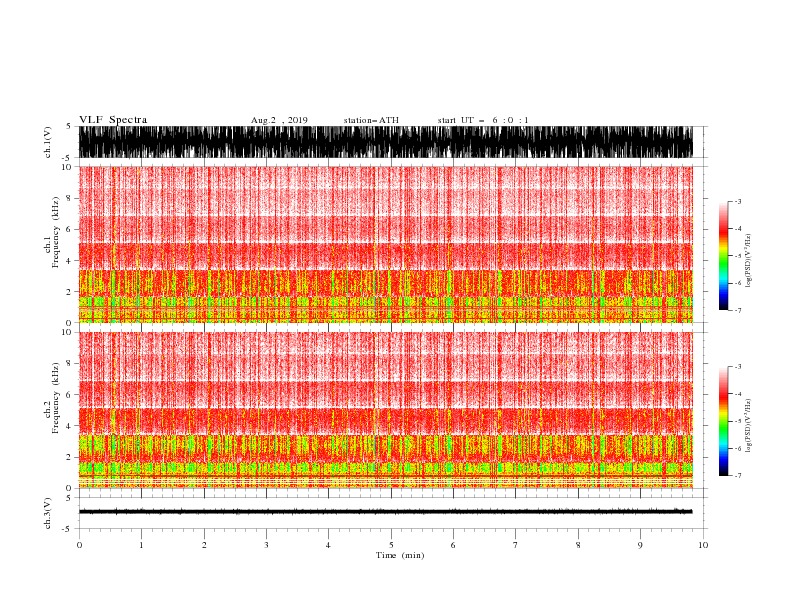This screenshot has height=612, width=792.
Task: Click time axis tick '0'
Action: (x=79, y=545)
